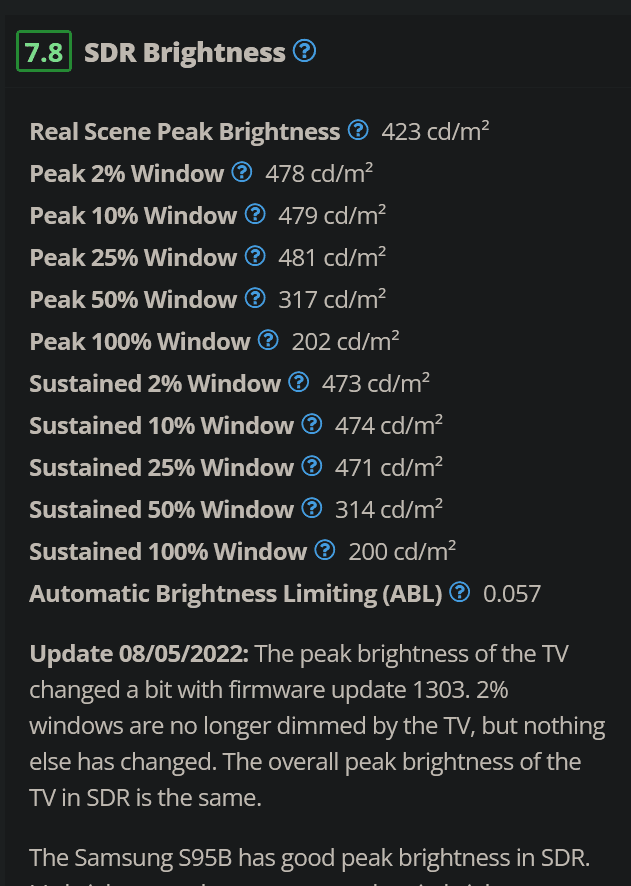The width and height of the screenshot is (631, 886).
Task: Click question mark next to Peak 25% Window
Action: click(x=255, y=257)
